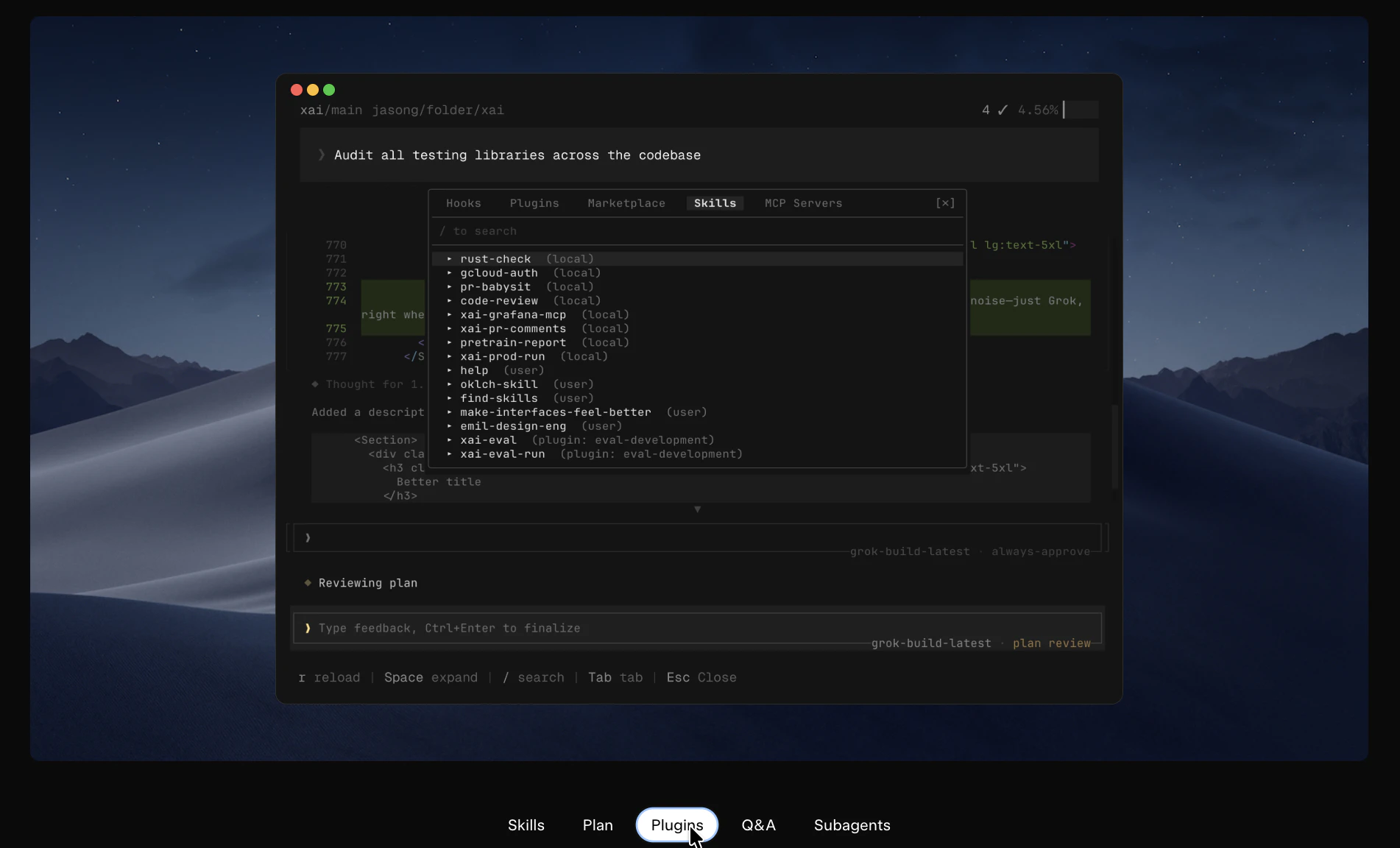The image size is (1400, 848).
Task: Expand the pretrain-report skill
Action: coord(697,343)
